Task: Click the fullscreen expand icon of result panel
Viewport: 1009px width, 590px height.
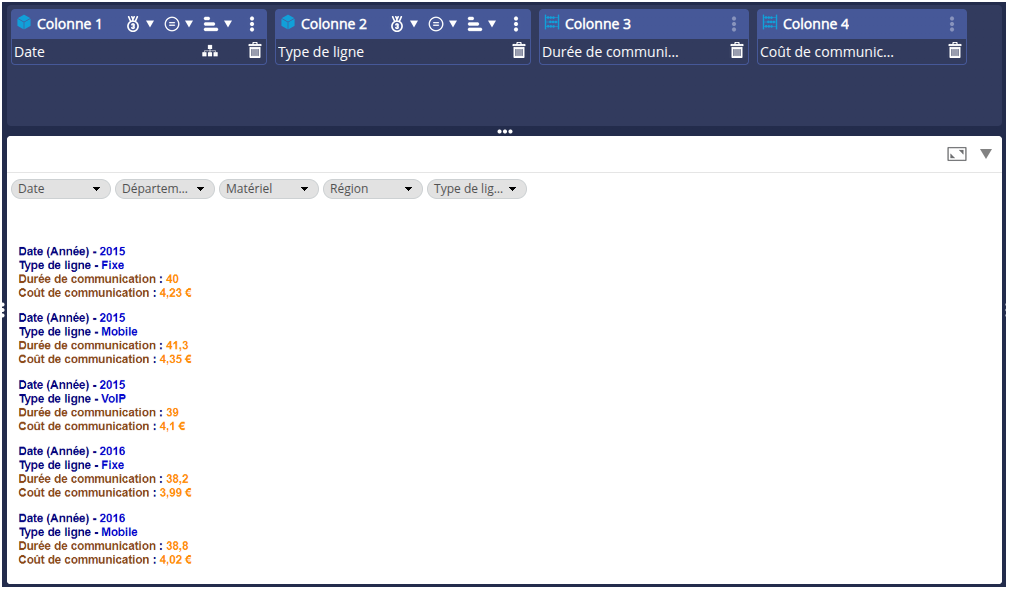Action: [957, 154]
